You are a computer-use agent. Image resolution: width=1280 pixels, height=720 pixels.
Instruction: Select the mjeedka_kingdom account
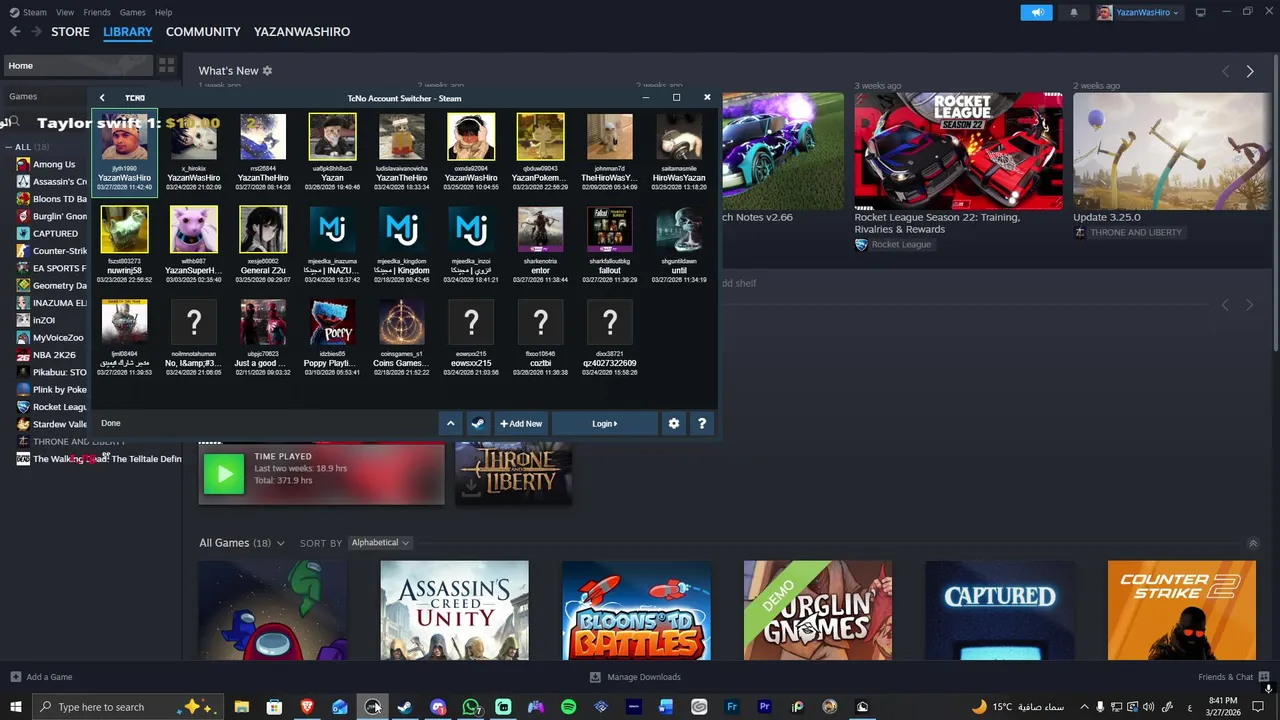pos(401,245)
